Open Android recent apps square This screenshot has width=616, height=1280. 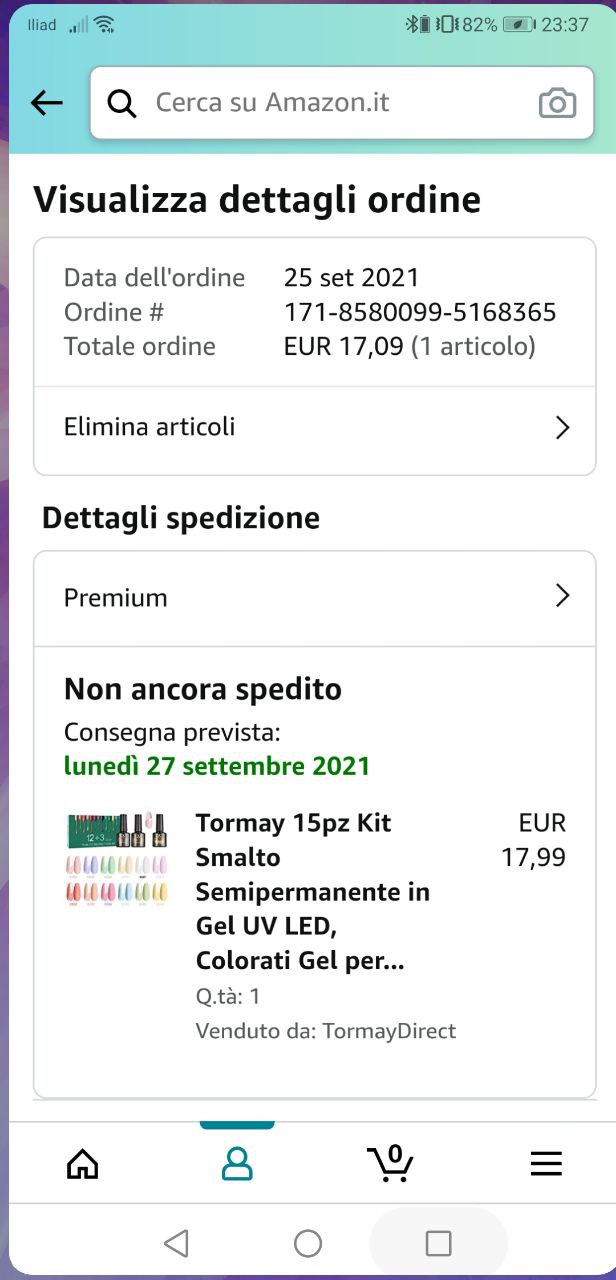(x=438, y=1243)
